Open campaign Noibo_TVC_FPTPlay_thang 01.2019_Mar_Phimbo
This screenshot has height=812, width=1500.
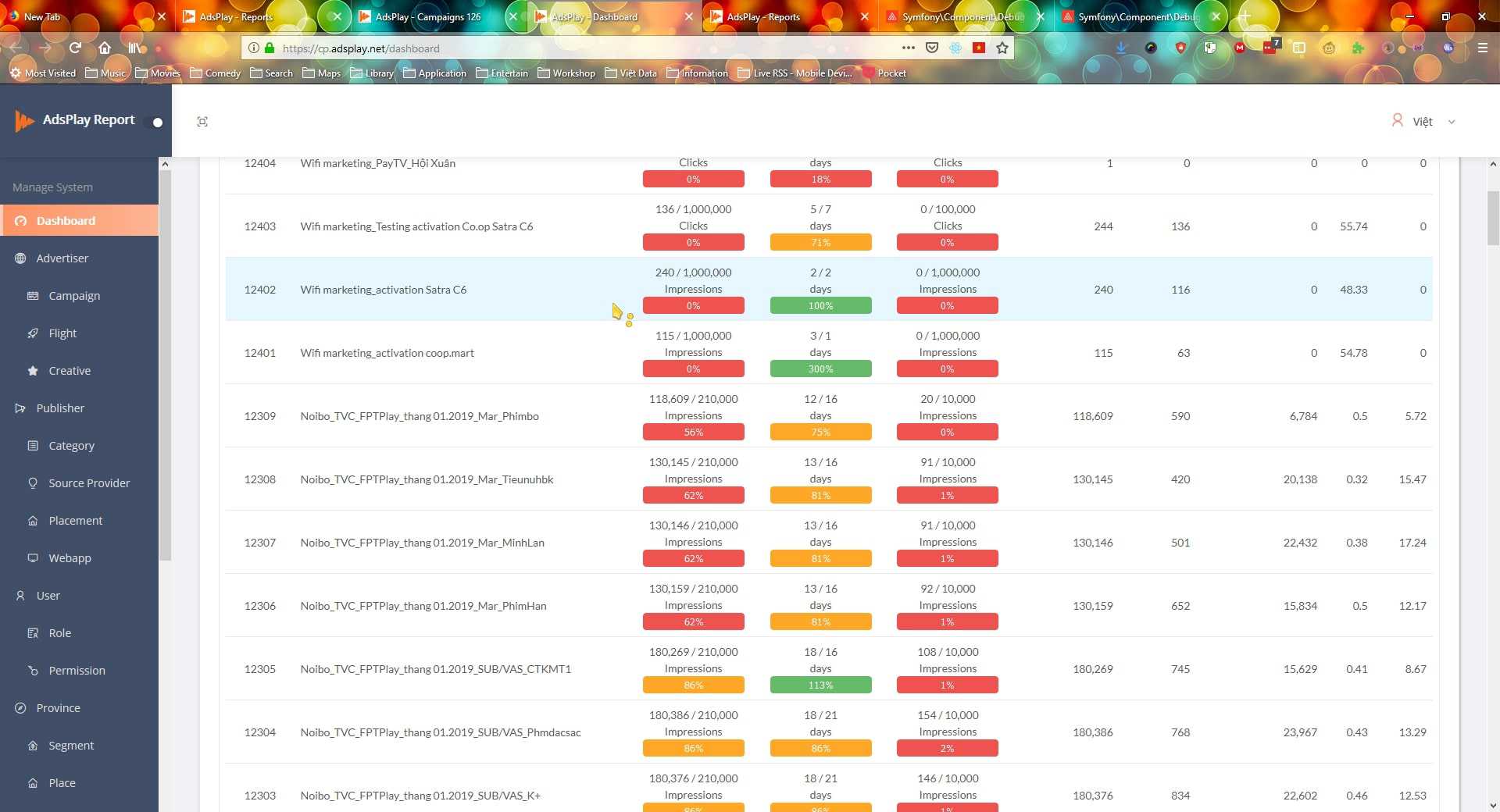pyautogui.click(x=419, y=416)
